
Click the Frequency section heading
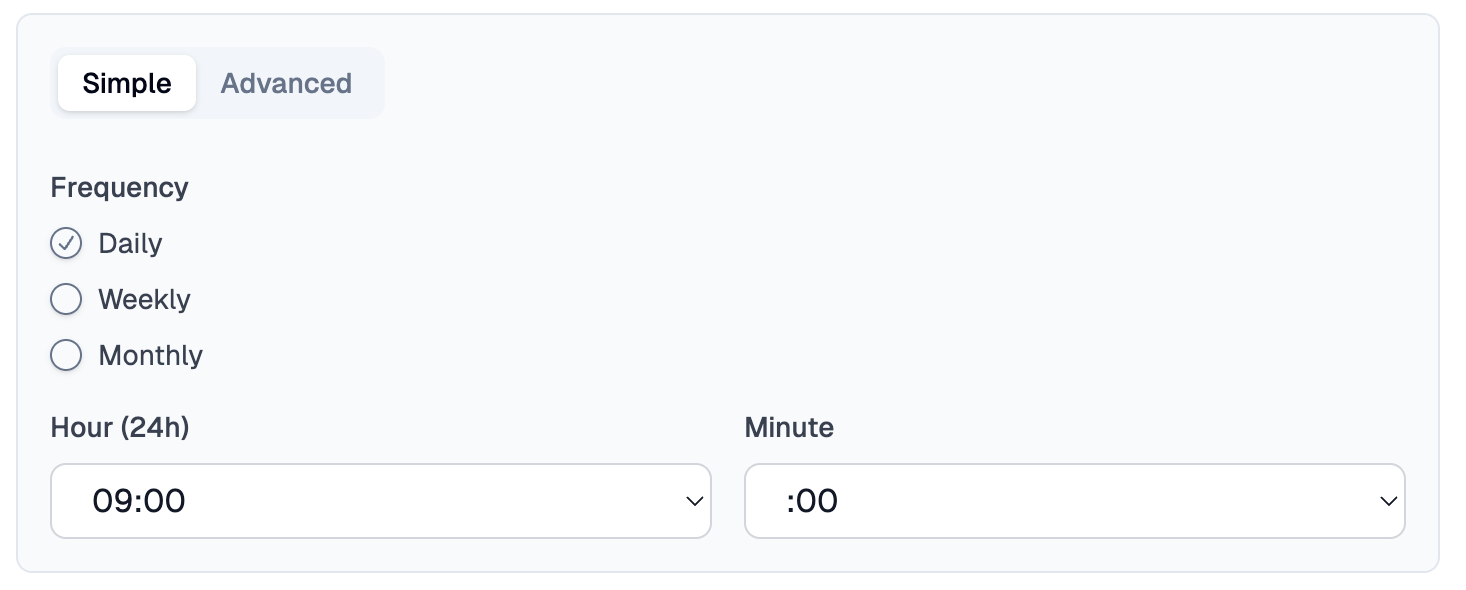pos(119,187)
